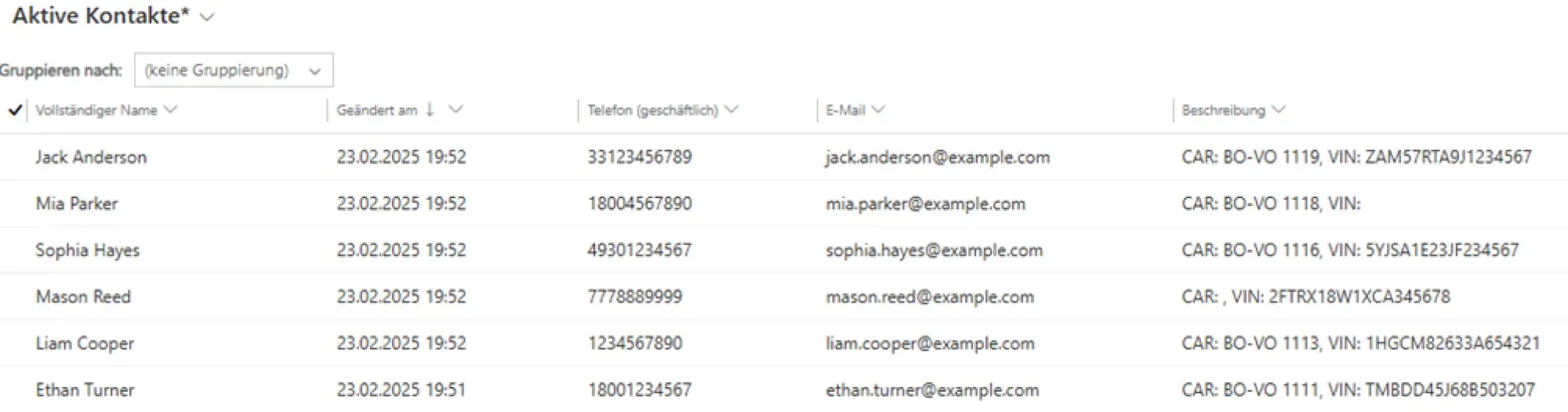The image size is (1568, 412).
Task: Click the Geändert am column header
Action: point(376,110)
